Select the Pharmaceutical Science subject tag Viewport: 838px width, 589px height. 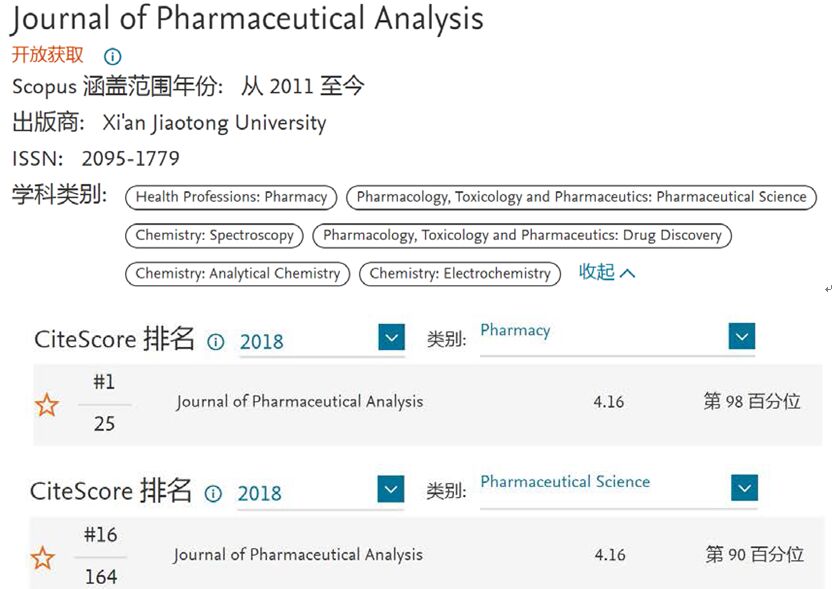point(581,197)
